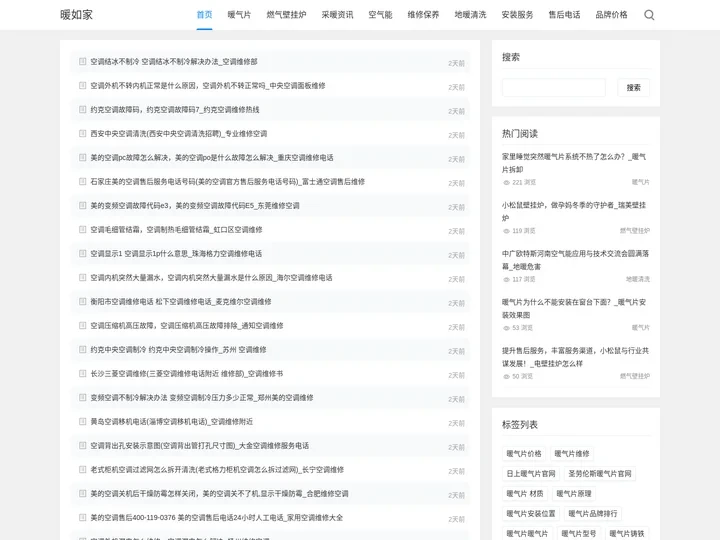
Task: Click the 搜索 button in sidebar
Action: click(633, 87)
